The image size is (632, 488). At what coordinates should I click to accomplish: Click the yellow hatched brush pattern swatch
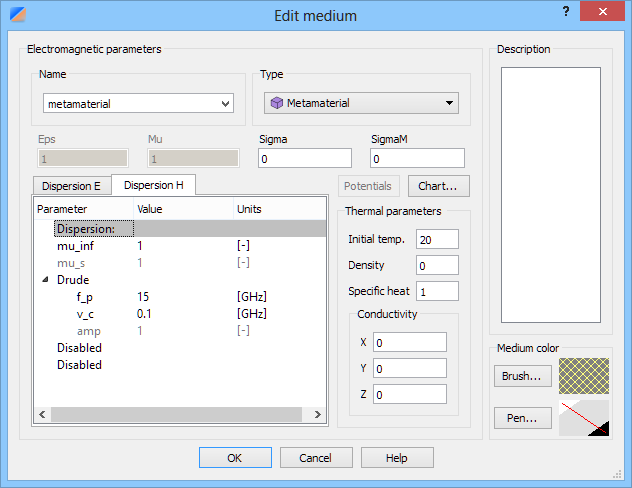coord(584,376)
